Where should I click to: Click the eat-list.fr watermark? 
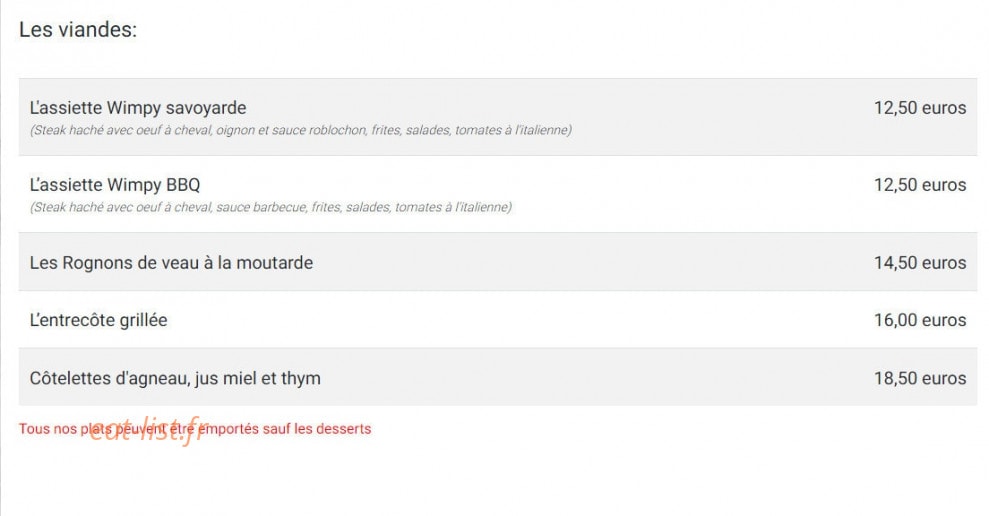point(149,430)
